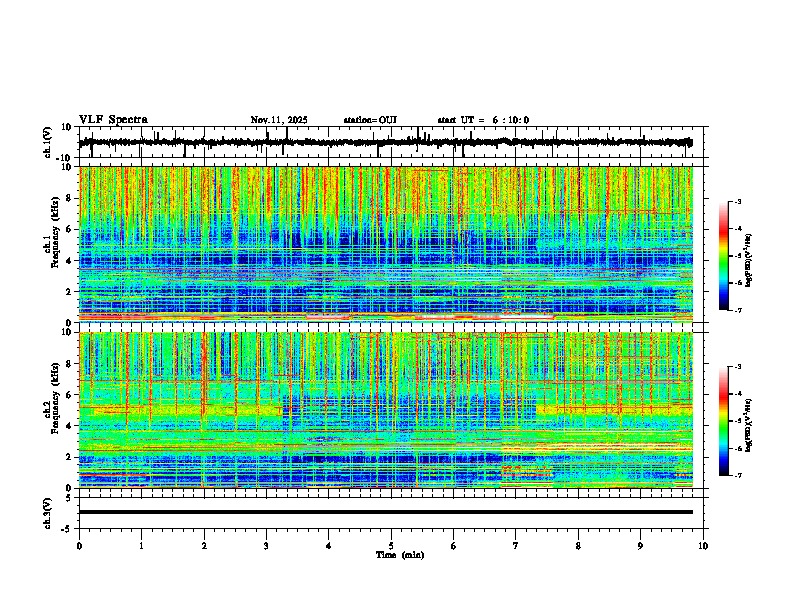Screen dimensions: 792x612
Task: Click the station label in the header
Action: coord(370,120)
